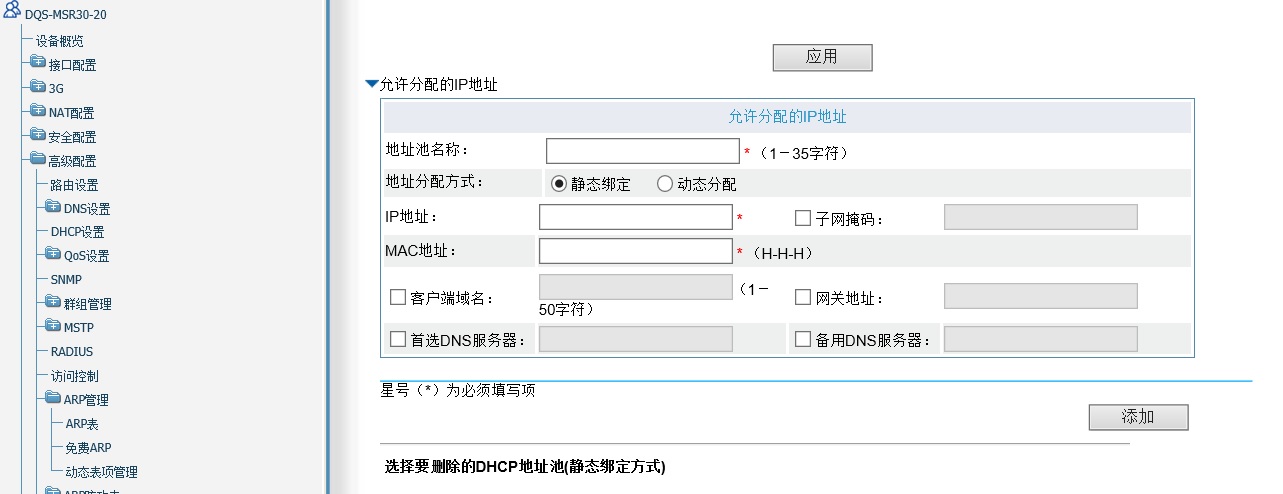
Task: Open DHCP设置 in the navigation tree
Action: 77,232
